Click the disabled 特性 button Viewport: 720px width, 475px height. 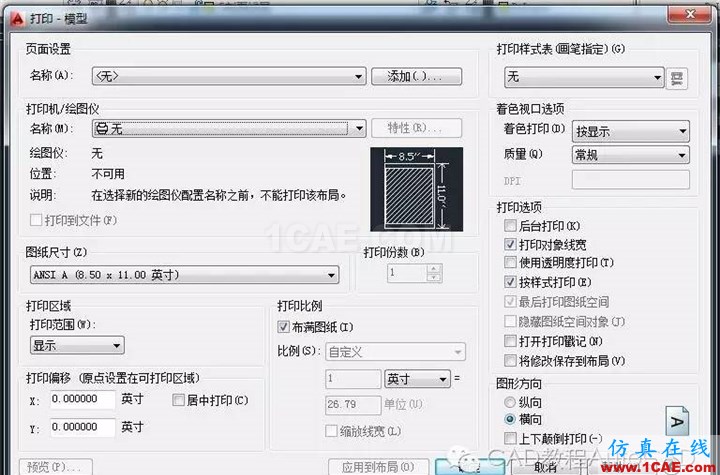[x=416, y=128]
